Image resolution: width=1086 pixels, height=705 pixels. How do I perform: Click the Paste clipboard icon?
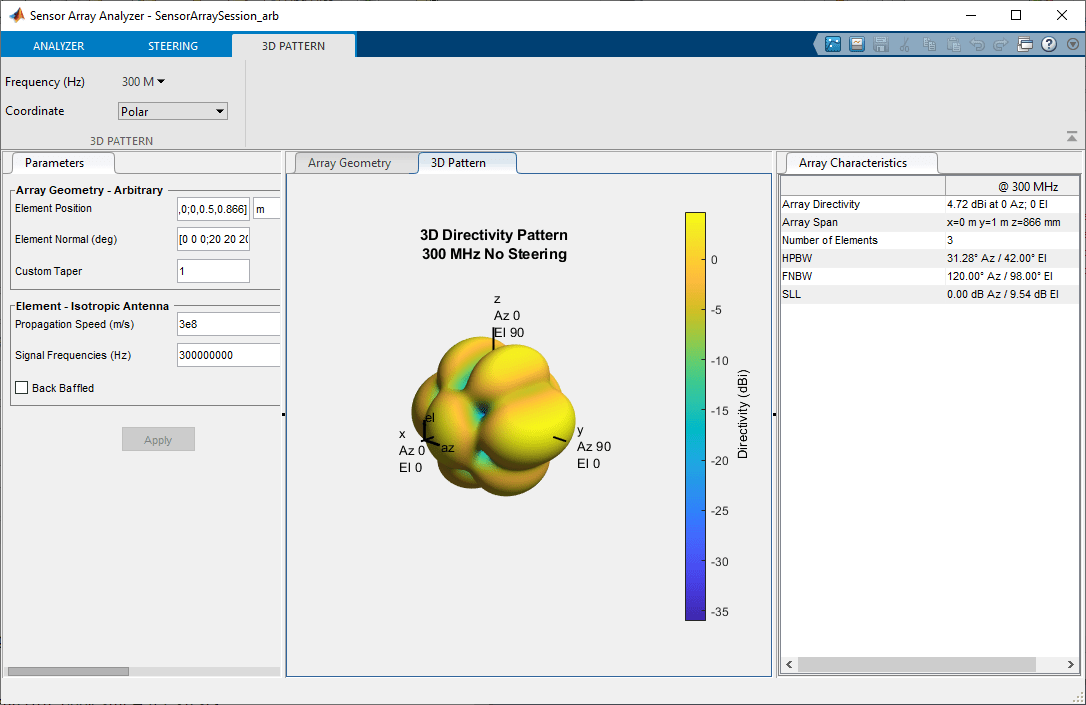tap(953, 45)
